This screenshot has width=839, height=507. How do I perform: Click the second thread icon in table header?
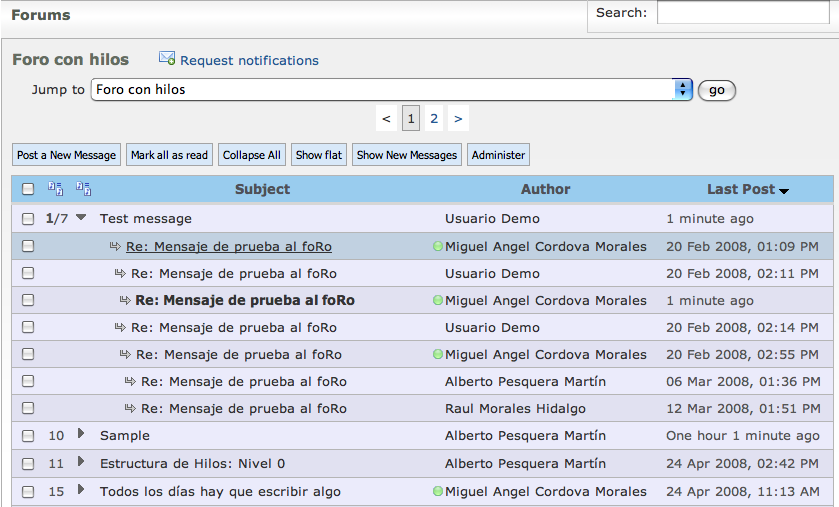(x=84, y=189)
